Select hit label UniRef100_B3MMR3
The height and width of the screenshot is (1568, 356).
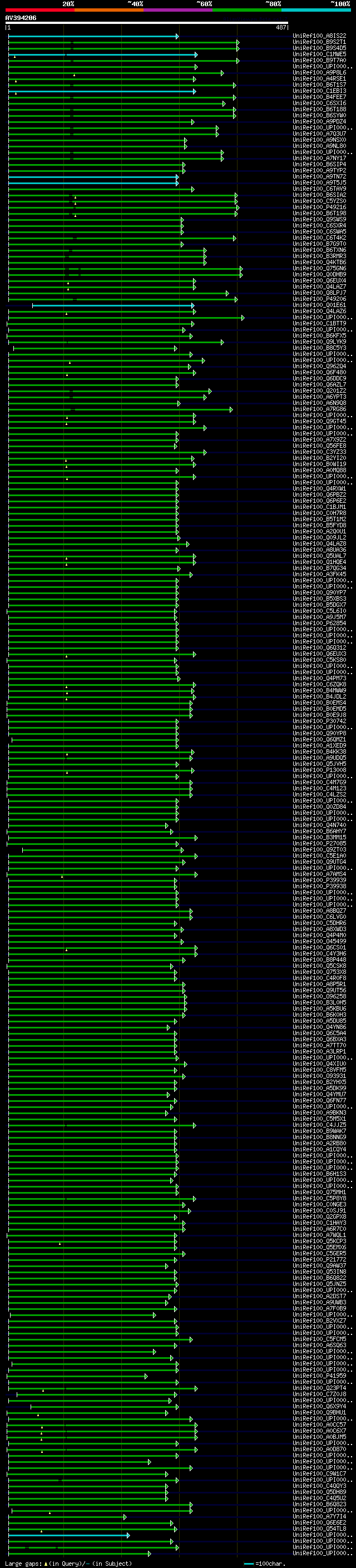pyautogui.click(x=319, y=256)
